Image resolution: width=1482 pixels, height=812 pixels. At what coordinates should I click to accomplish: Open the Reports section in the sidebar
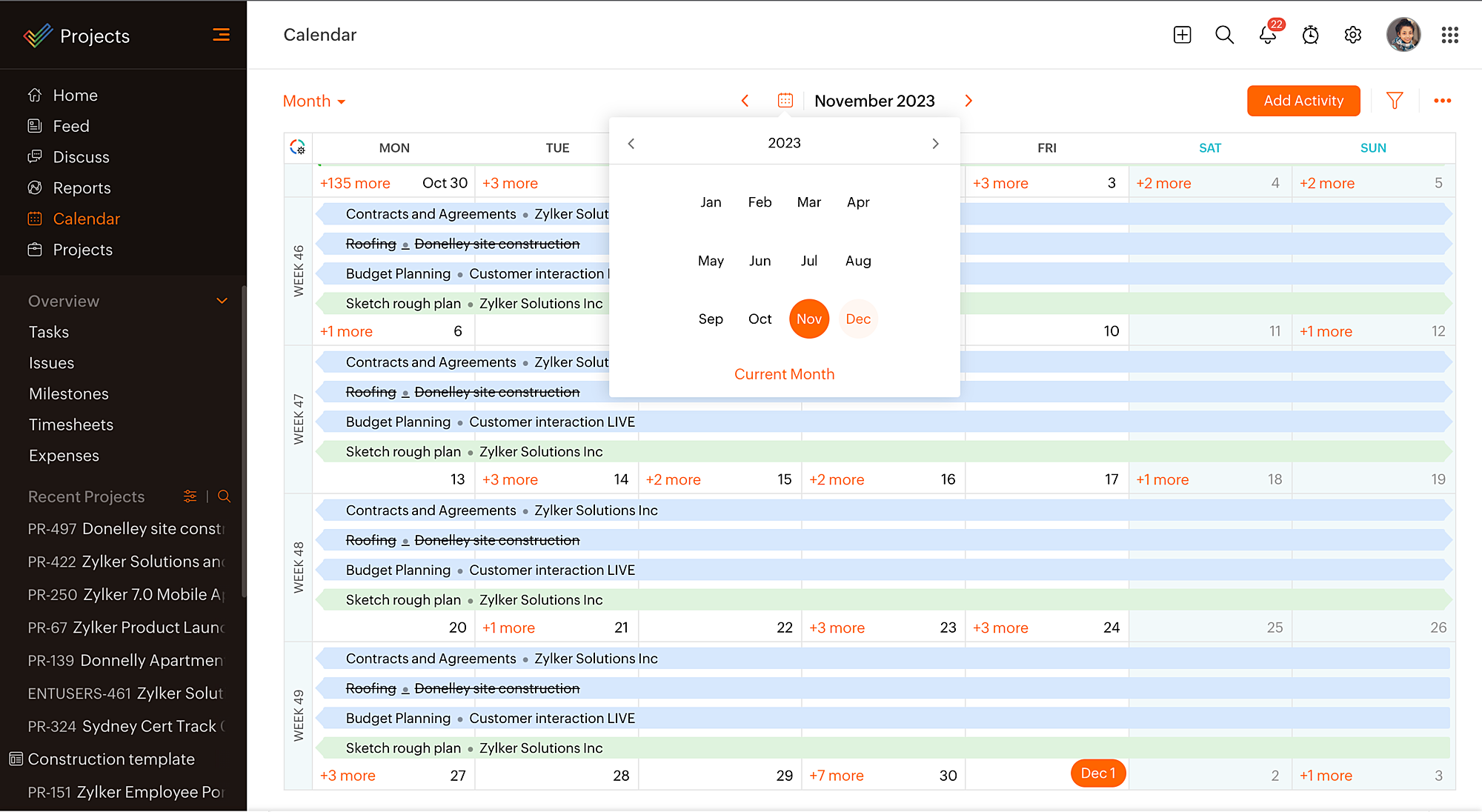click(82, 187)
